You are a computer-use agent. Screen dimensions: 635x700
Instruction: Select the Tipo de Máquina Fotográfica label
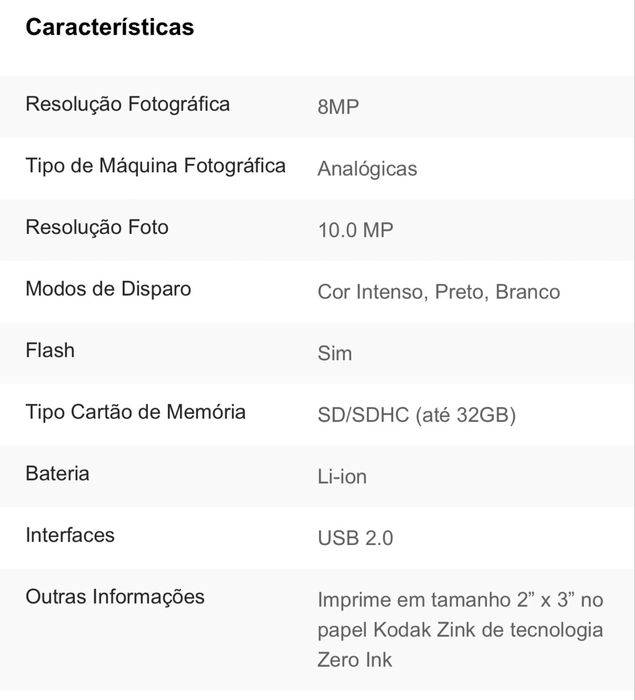(x=155, y=166)
